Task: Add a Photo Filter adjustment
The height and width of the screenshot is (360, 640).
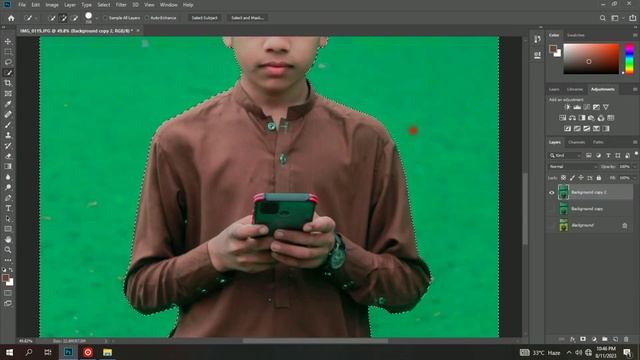Action: (591, 118)
